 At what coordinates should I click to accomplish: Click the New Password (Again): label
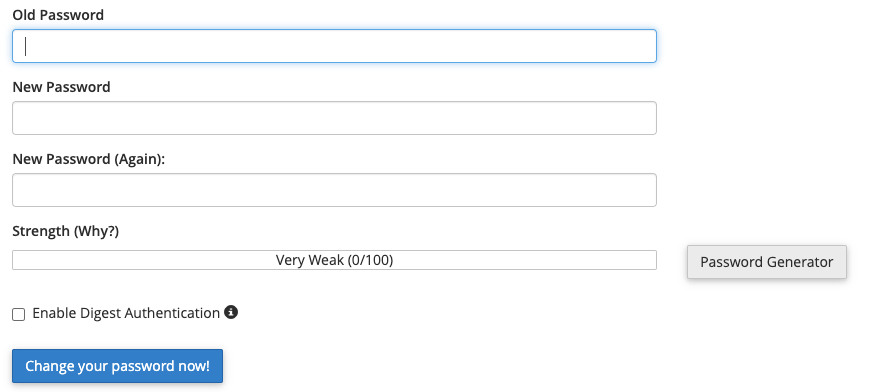point(89,159)
